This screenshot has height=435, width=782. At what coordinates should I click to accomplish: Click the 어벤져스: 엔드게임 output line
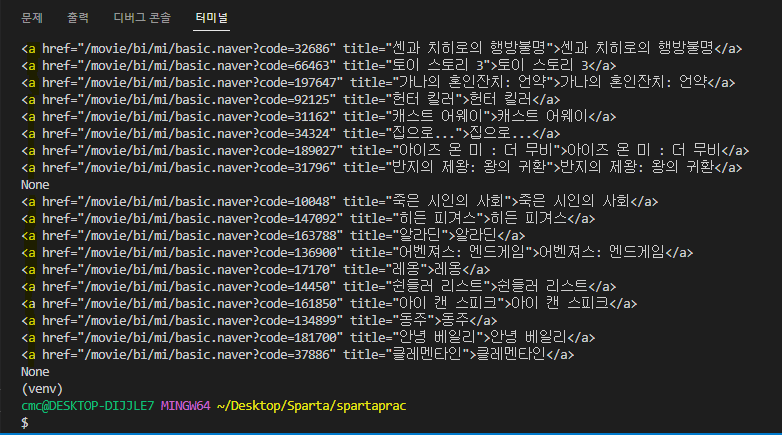357,252
